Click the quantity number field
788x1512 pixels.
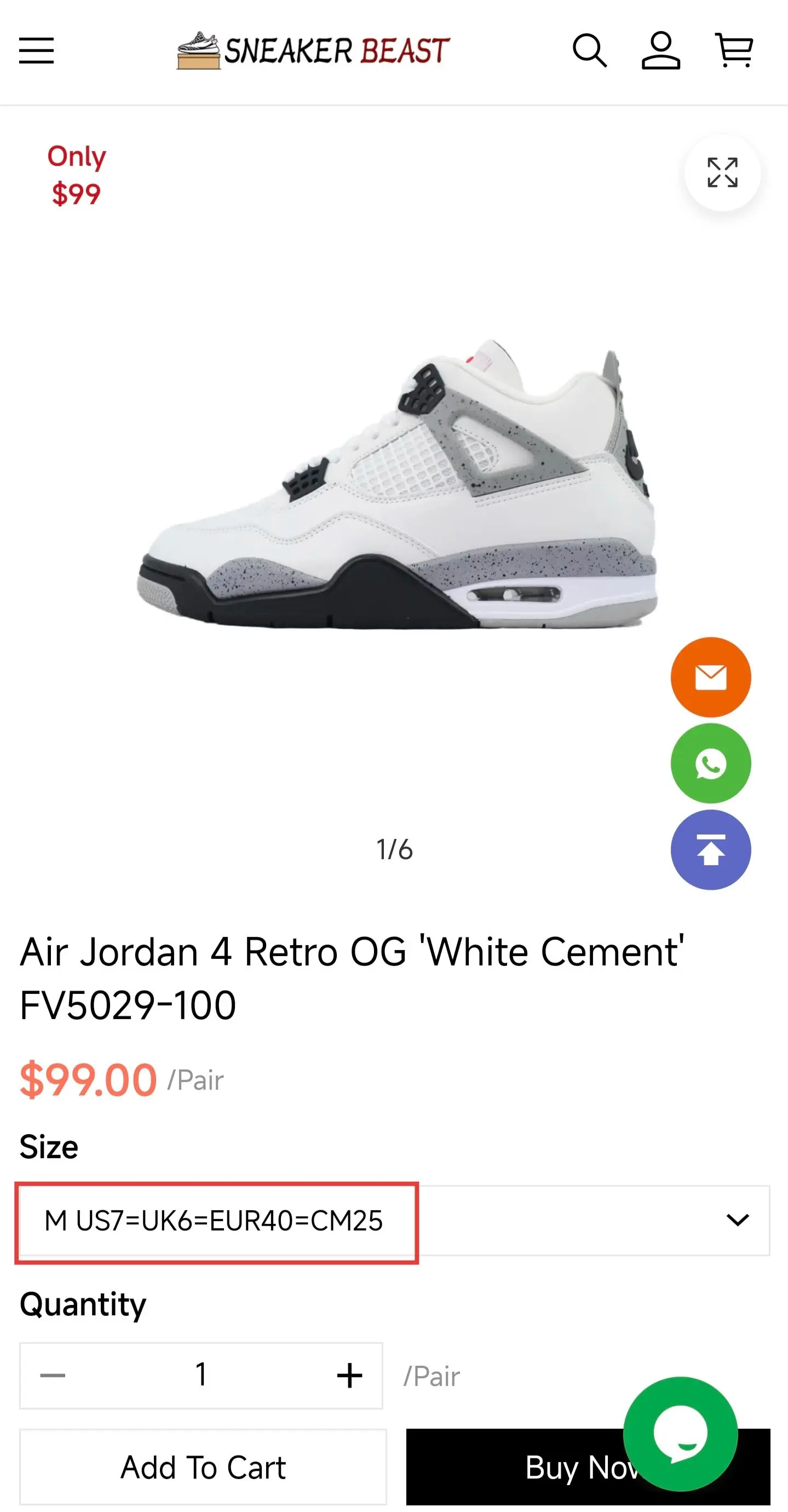(x=200, y=1375)
